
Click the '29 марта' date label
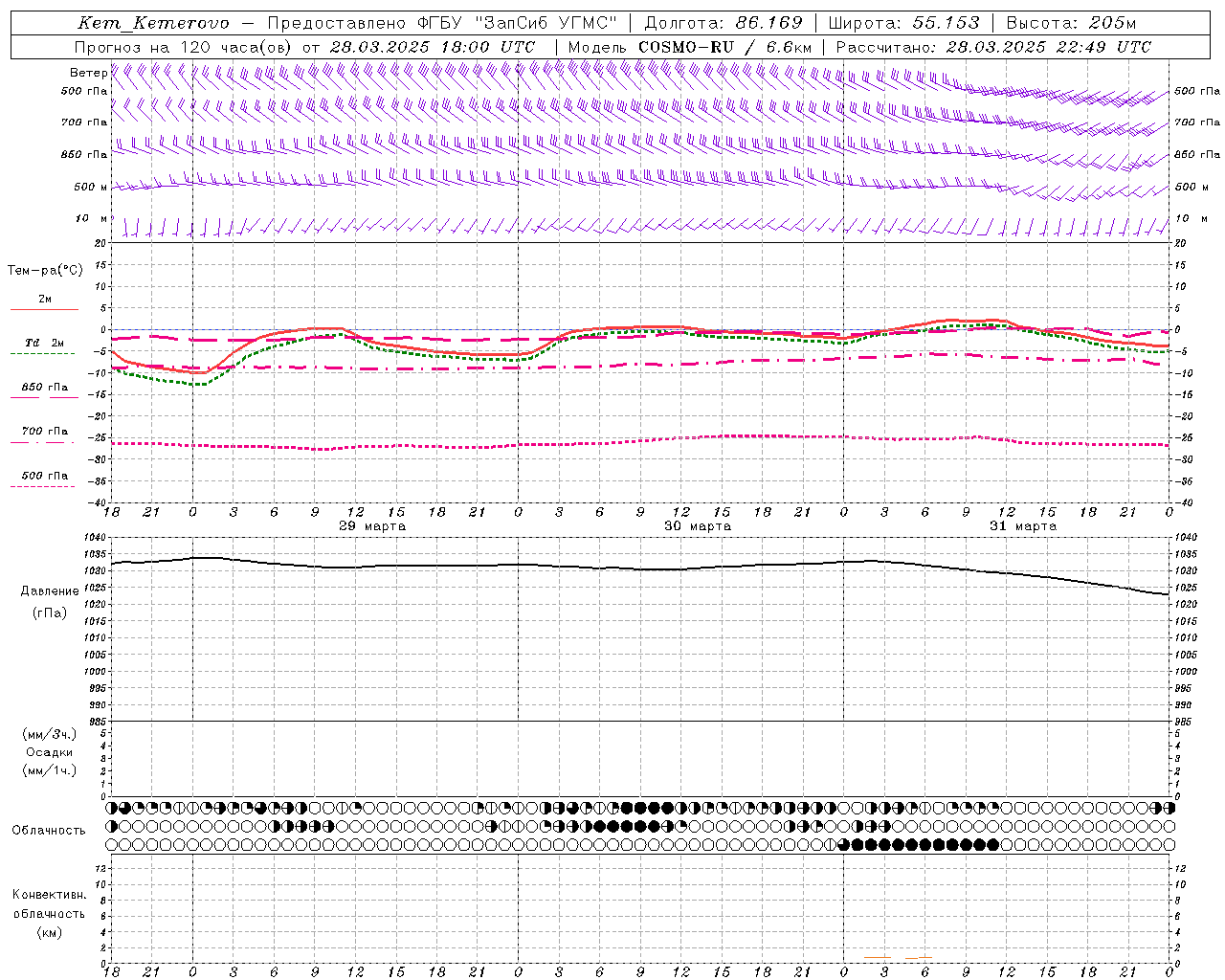372,526
